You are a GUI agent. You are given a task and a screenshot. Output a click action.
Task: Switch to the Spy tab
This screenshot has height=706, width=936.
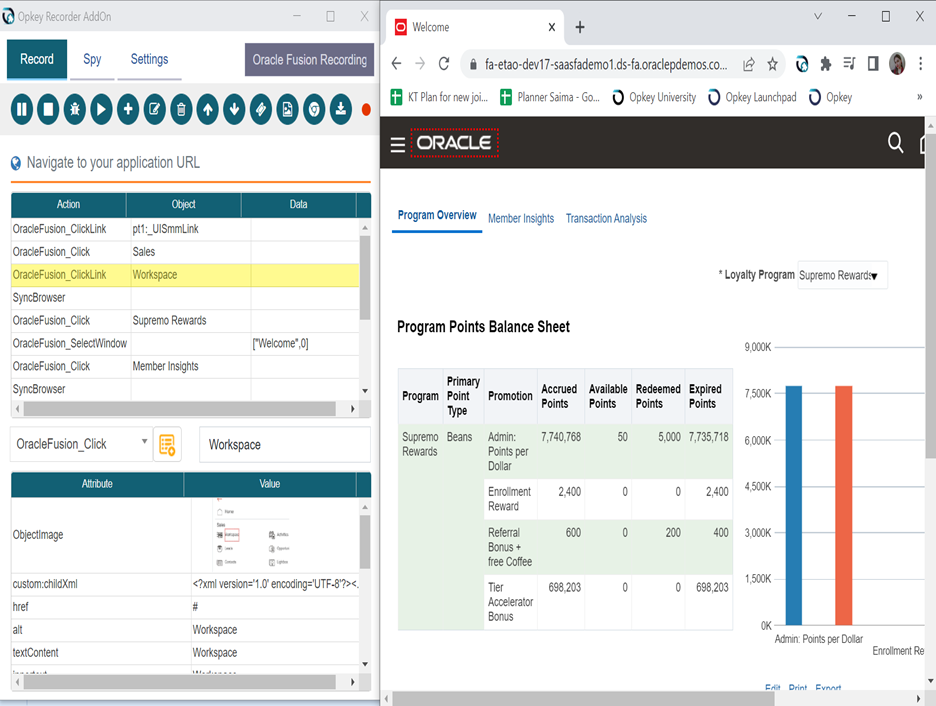[92, 59]
